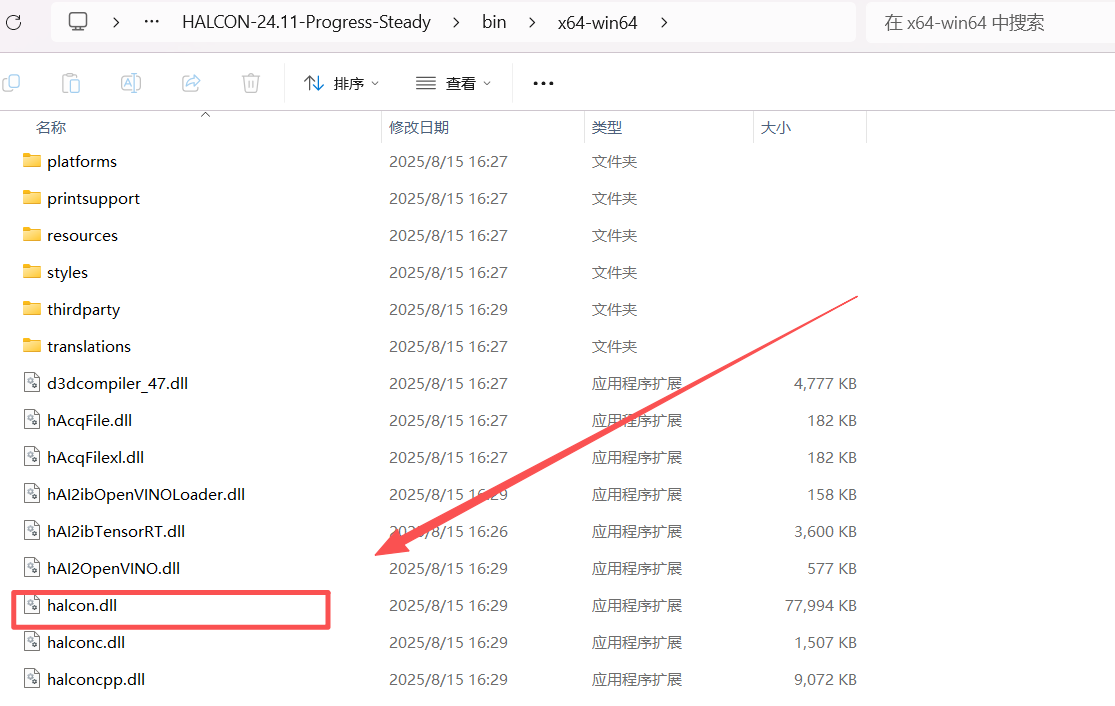The image size is (1115, 706).
Task: Select the d3dcompiler_47.dll file name
Action: (x=117, y=384)
